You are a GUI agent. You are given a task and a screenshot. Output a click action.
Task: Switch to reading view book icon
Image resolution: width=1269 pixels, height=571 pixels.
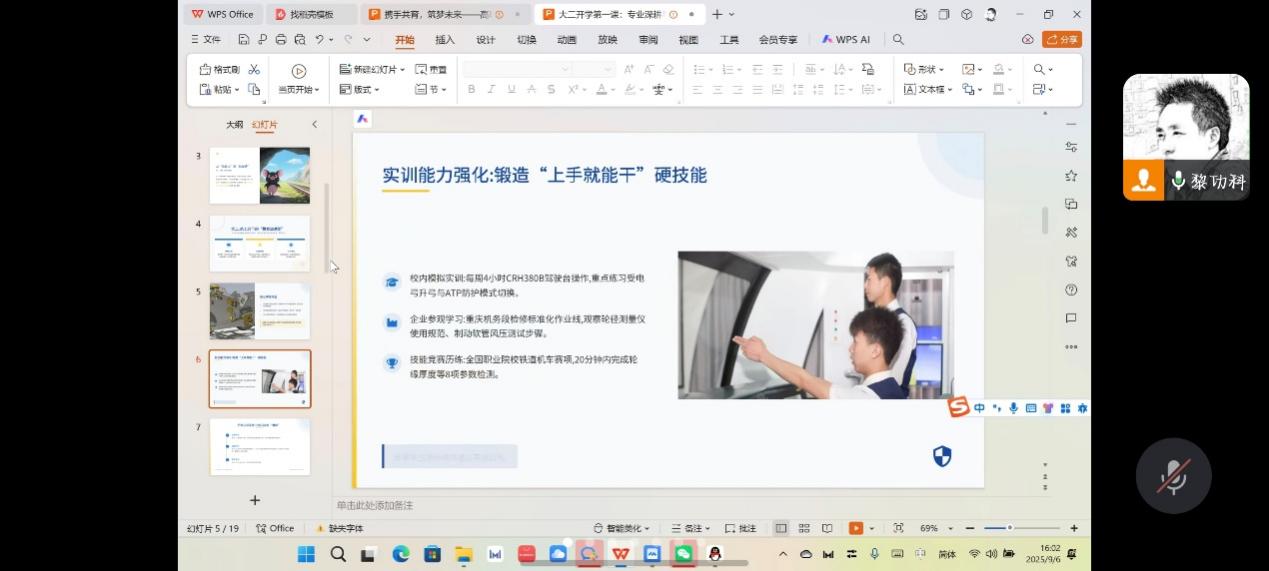827,528
